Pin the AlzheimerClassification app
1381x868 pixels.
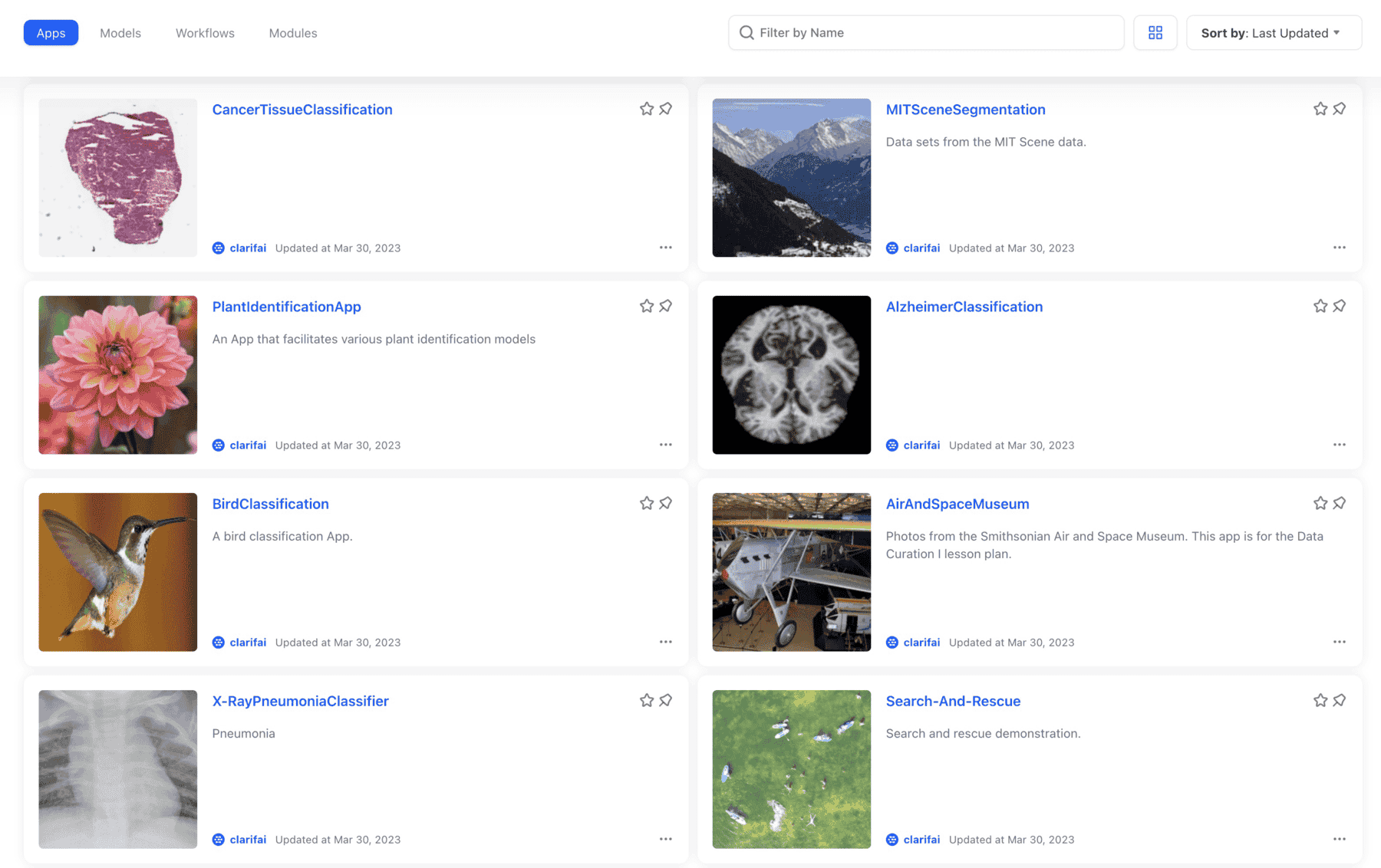pos(1340,306)
